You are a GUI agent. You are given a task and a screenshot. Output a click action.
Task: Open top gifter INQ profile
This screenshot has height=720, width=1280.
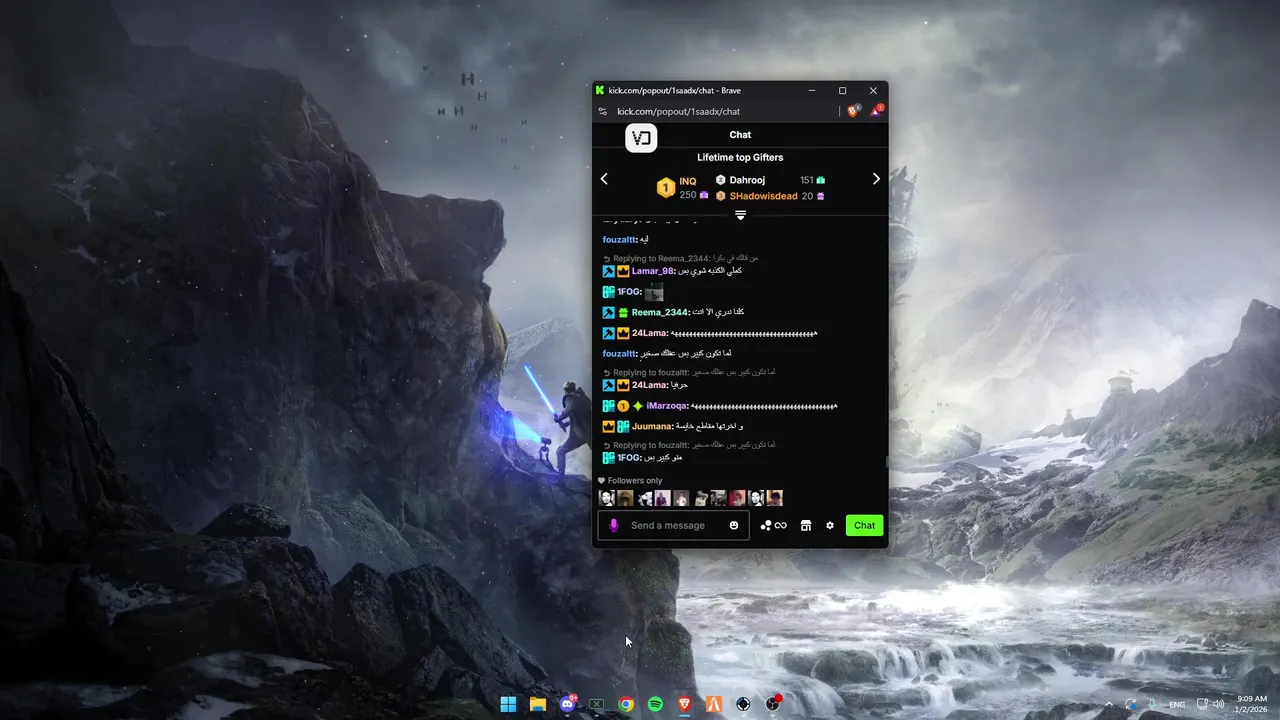pyautogui.click(x=688, y=181)
